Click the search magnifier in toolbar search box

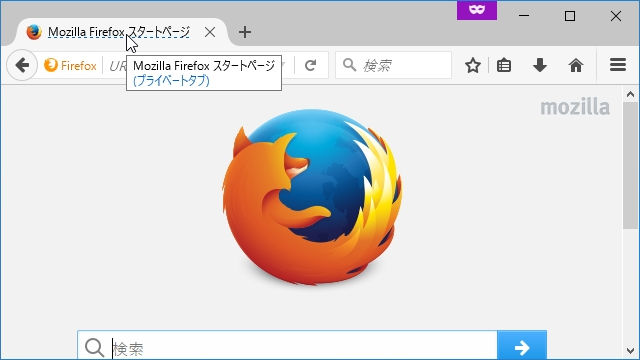(349, 64)
